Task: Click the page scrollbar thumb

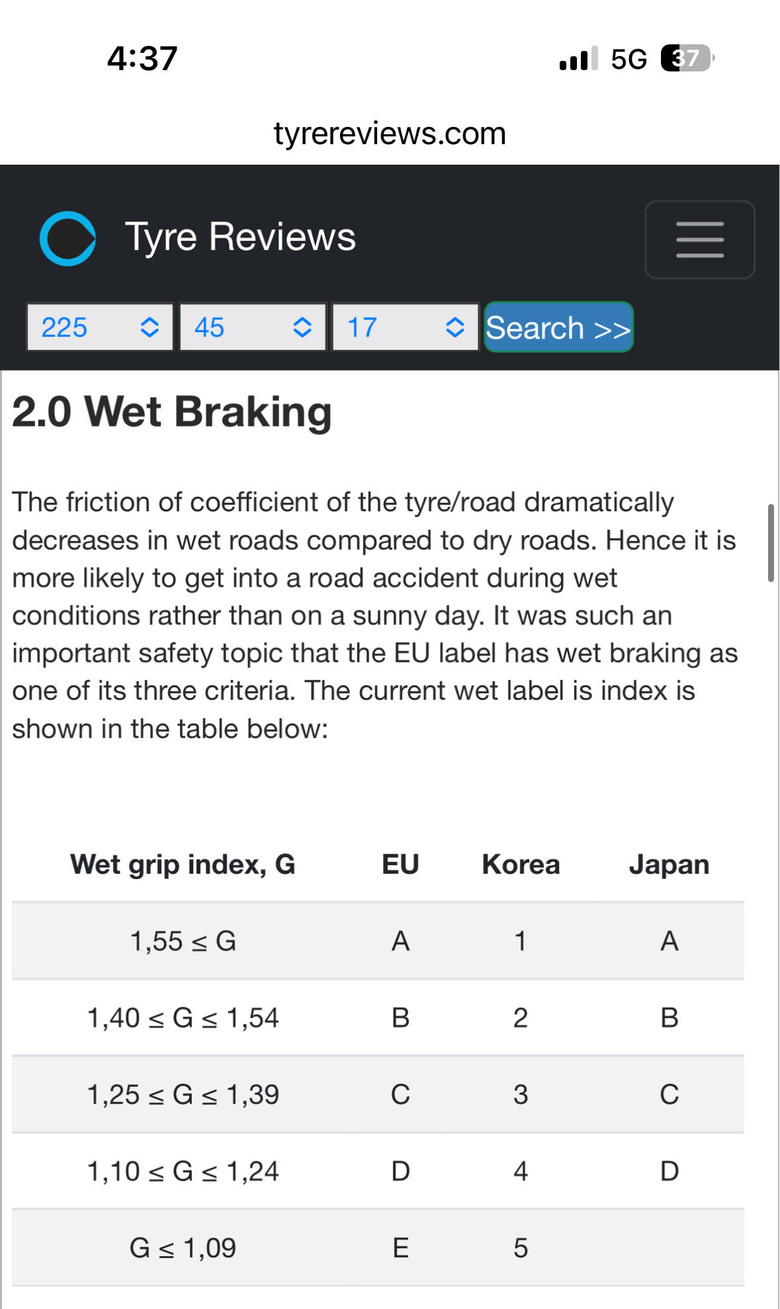Action: [x=770, y=542]
